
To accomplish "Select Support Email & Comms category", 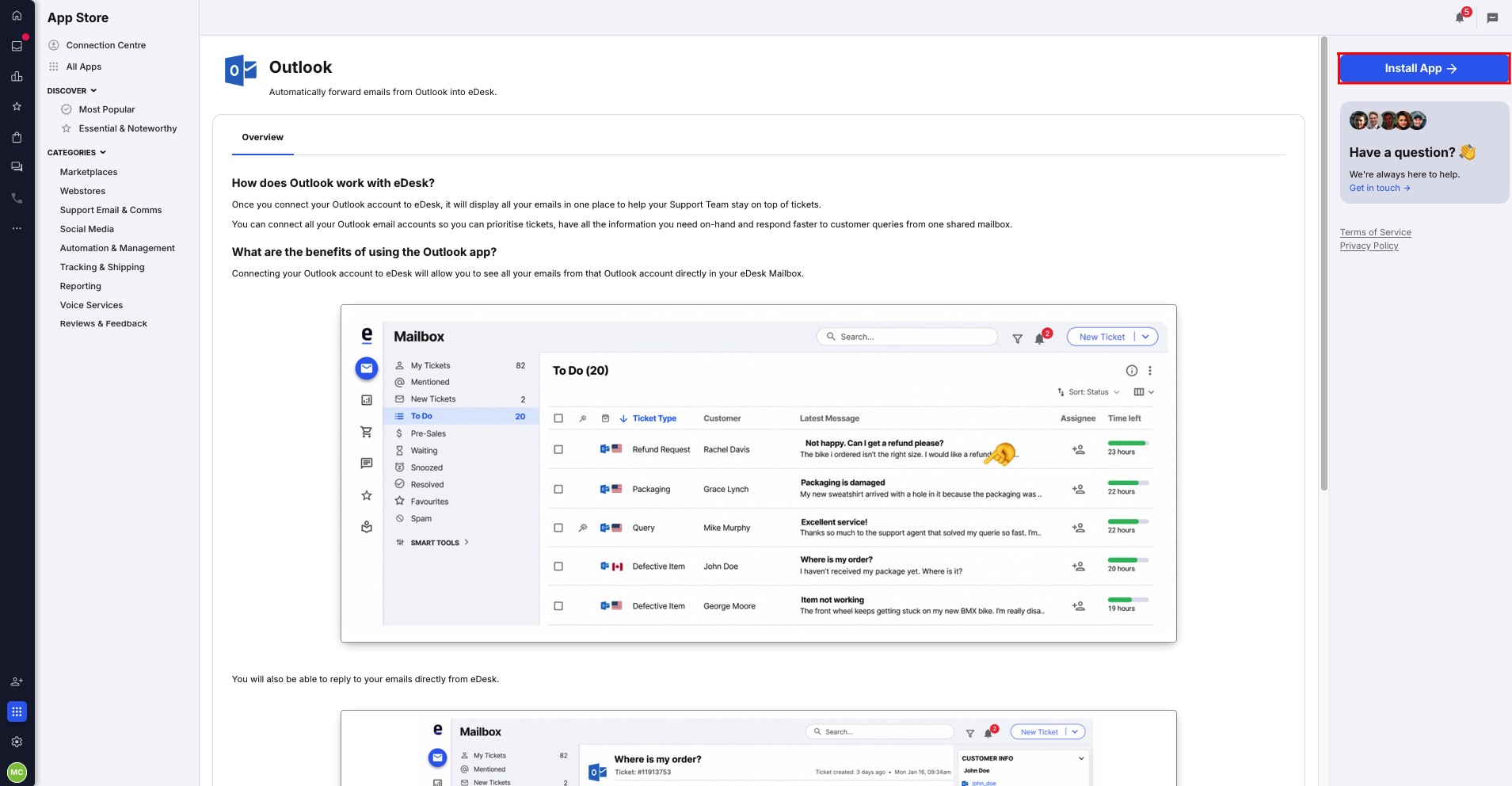I will pos(111,210).
